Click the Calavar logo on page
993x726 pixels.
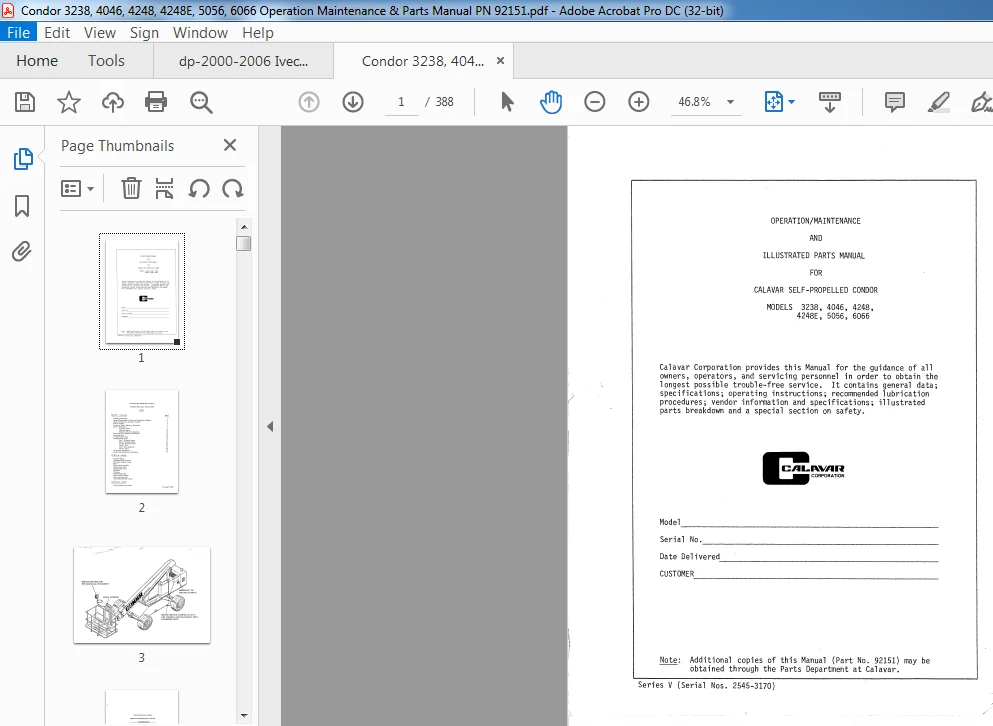(x=803, y=468)
